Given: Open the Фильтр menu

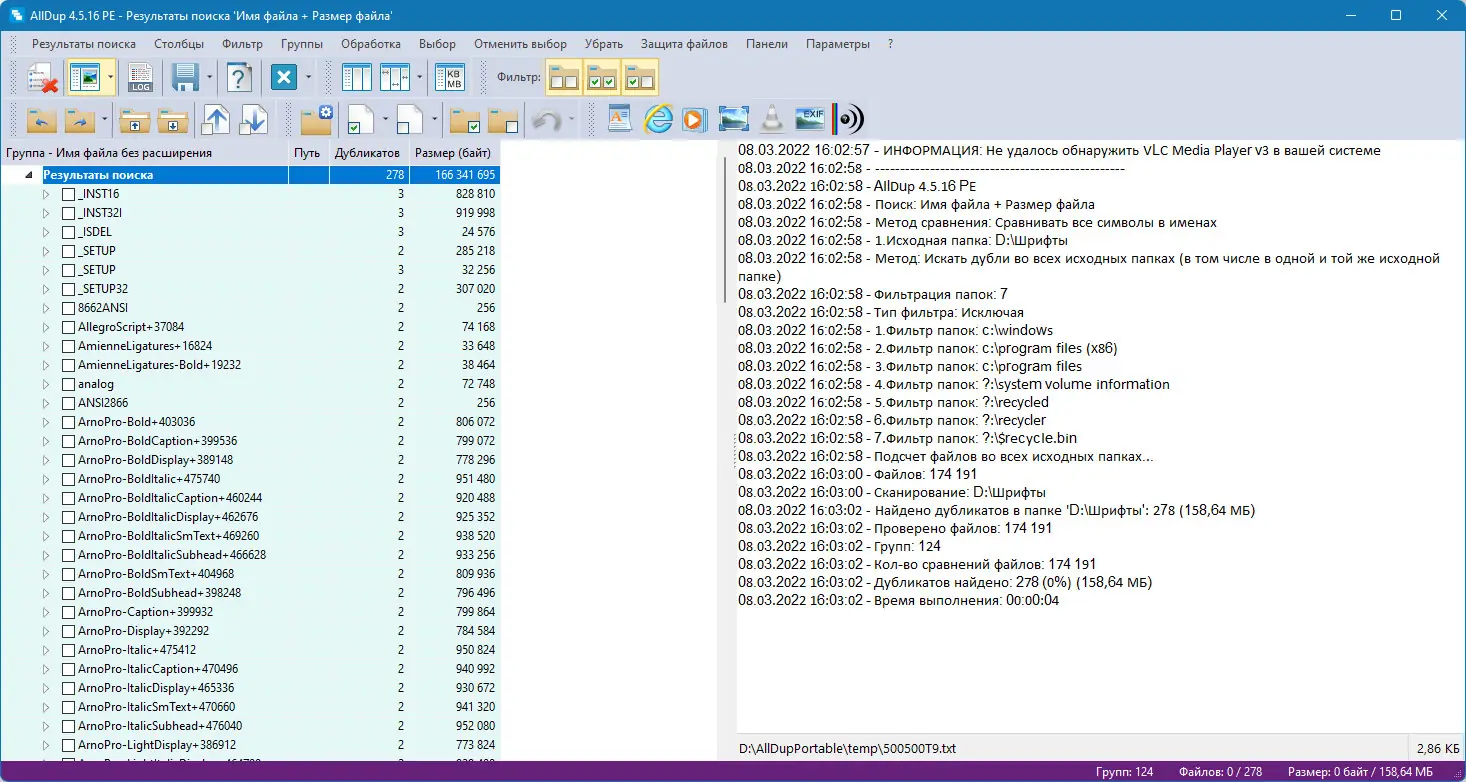Looking at the screenshot, I should pyautogui.click(x=242, y=44).
